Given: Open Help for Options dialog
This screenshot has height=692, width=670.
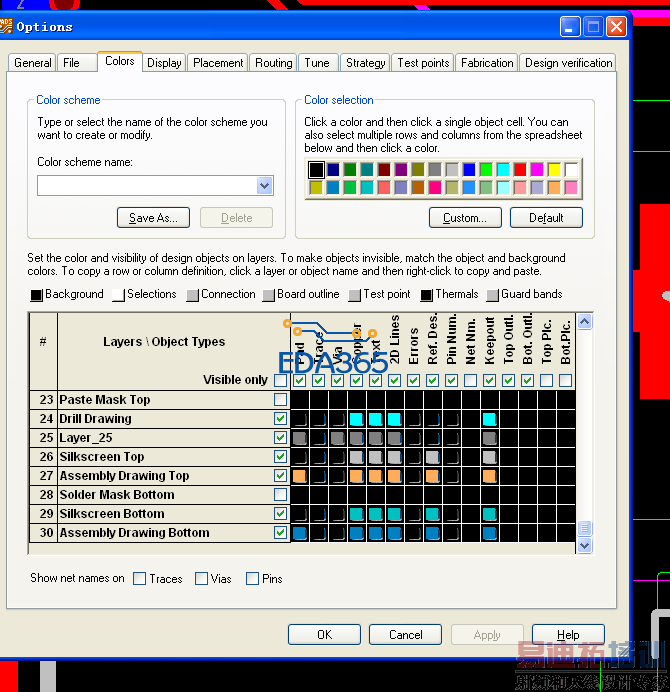Looking at the screenshot, I should [568, 635].
